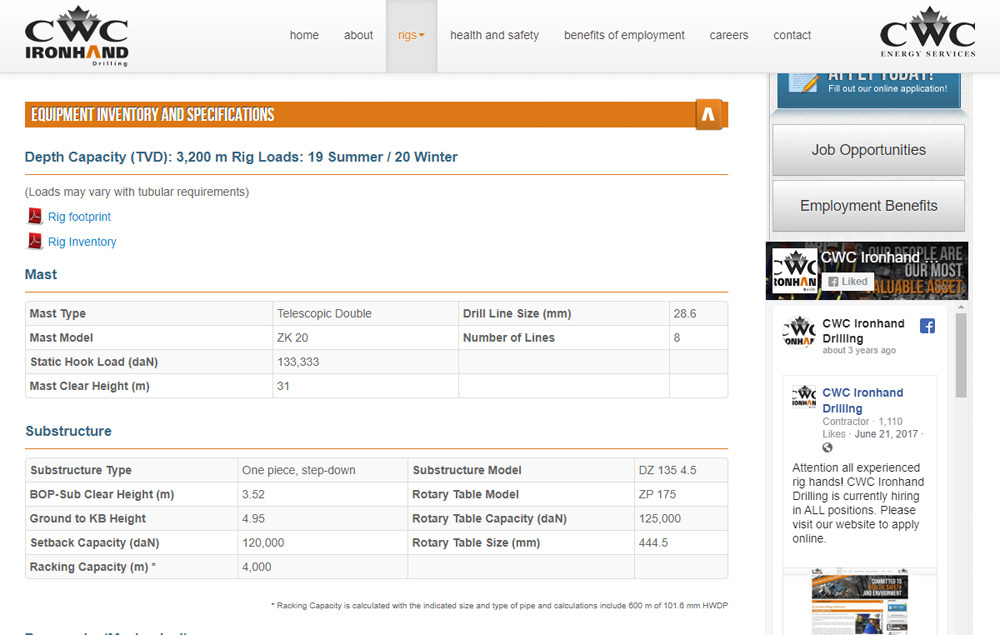
Task: Click the avatar beside 'about 3 years ago'
Action: 799,332
